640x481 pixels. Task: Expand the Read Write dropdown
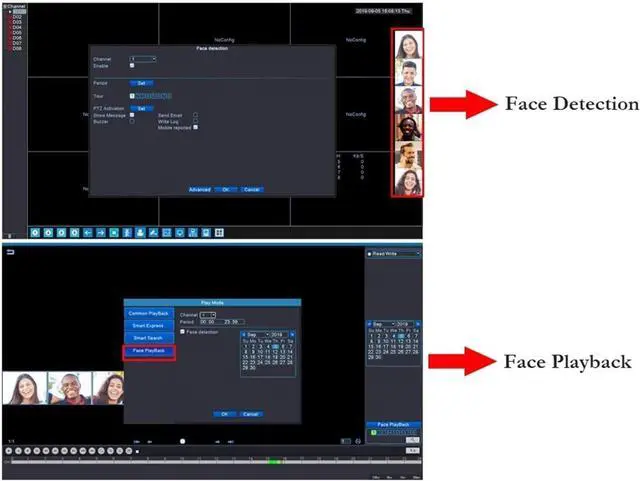pyautogui.click(x=392, y=253)
